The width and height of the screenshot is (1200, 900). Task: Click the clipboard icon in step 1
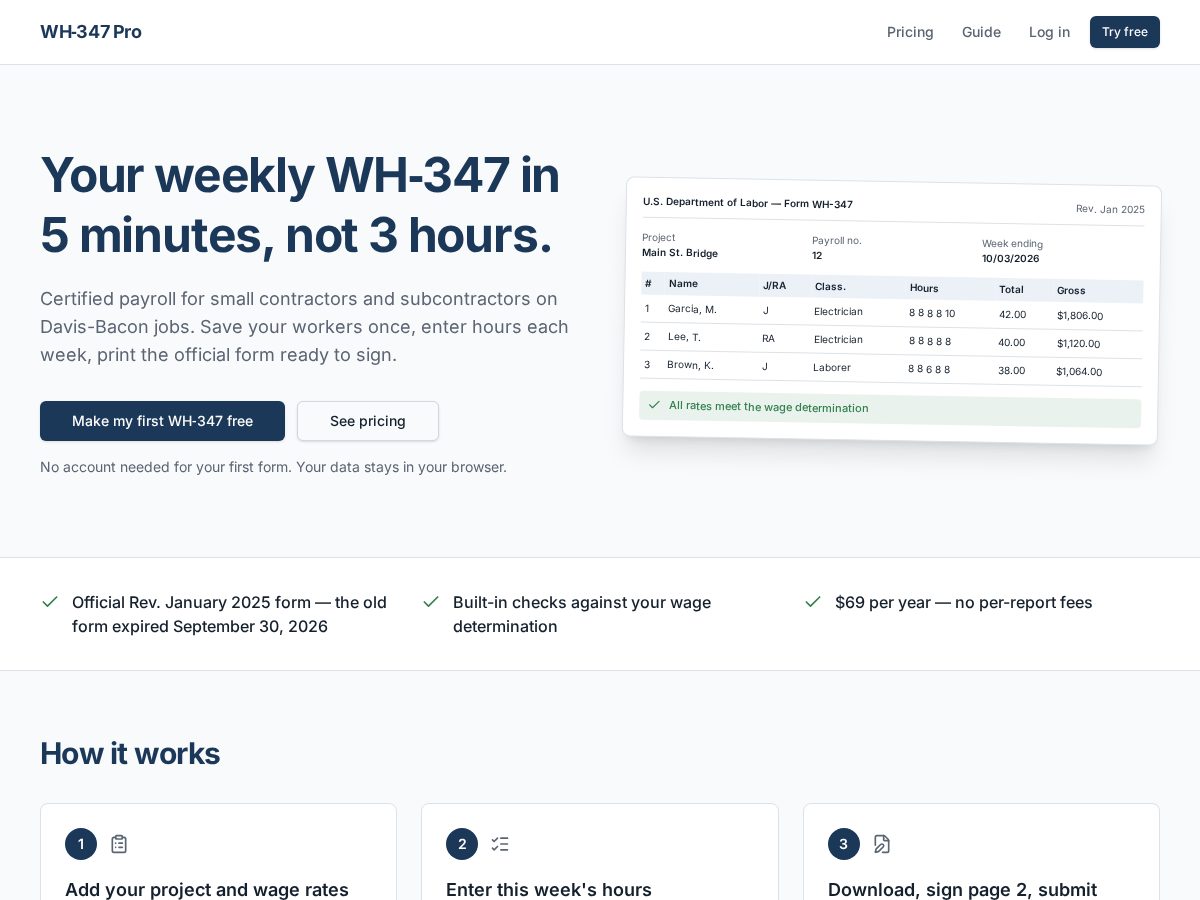pyautogui.click(x=119, y=844)
